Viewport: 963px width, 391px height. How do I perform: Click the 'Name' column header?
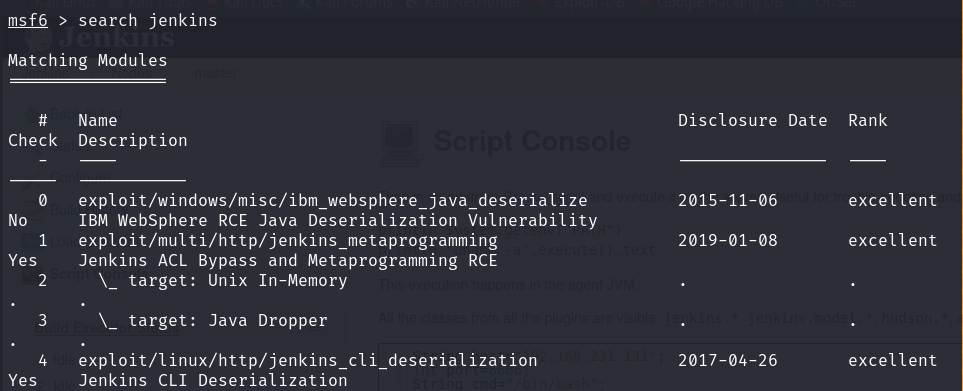point(98,120)
